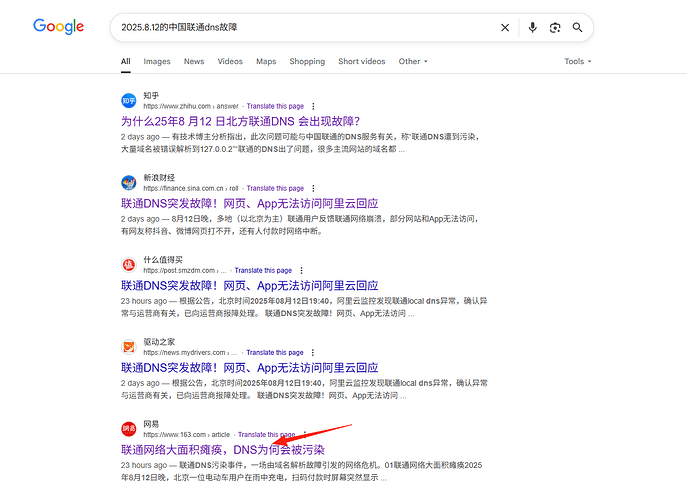Screen dimensions: 687x500
Task: Submit search with magnifier icon
Action: (577, 28)
